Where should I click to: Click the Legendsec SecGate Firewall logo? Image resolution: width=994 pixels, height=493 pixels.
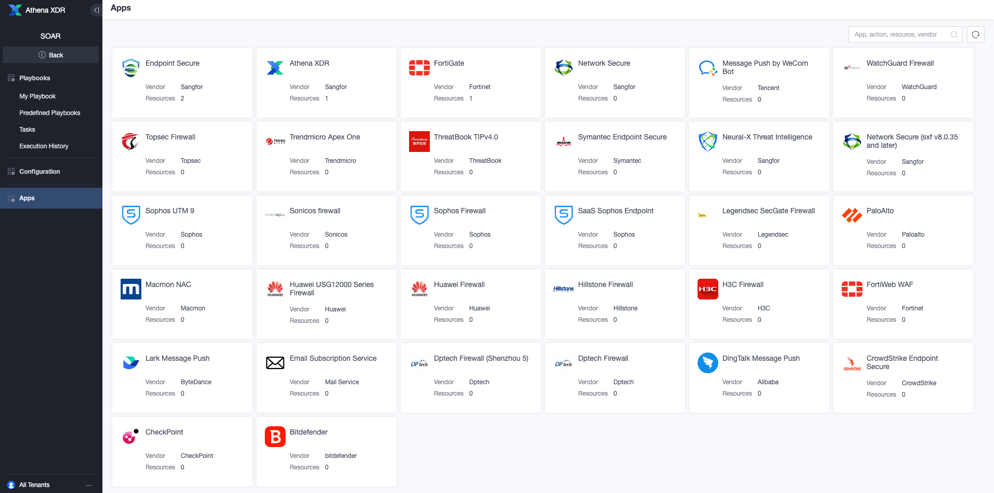click(702, 216)
